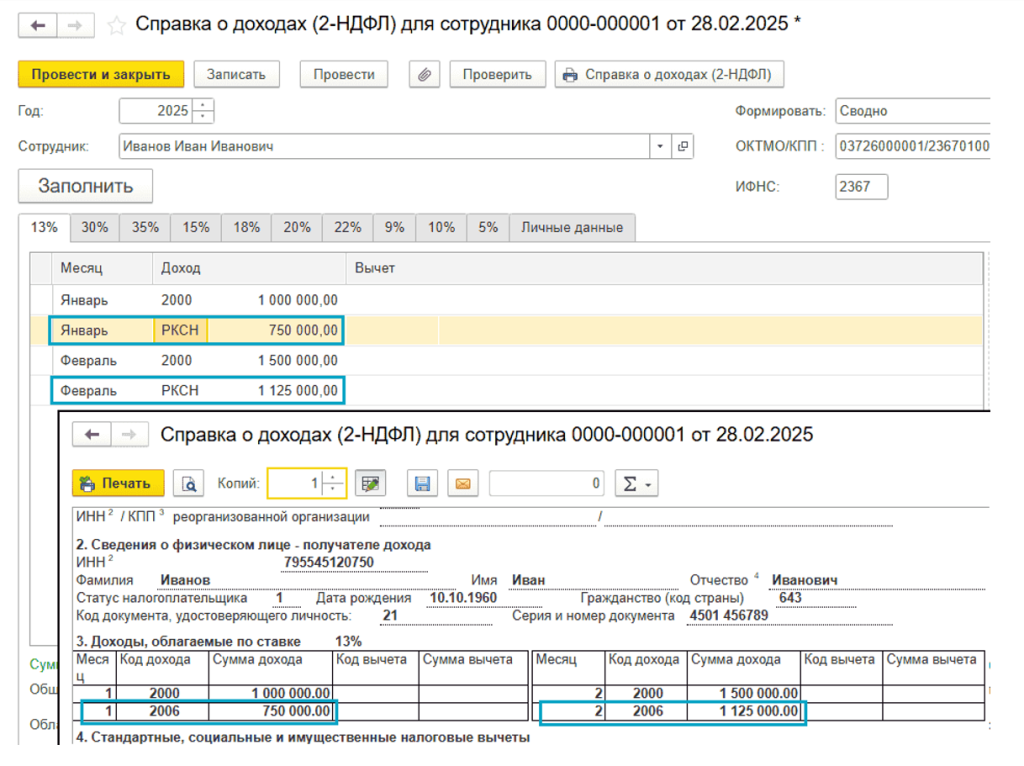Screen dimensions: 1024x766
Task: Click back arrow in print form window
Action: tap(92, 434)
